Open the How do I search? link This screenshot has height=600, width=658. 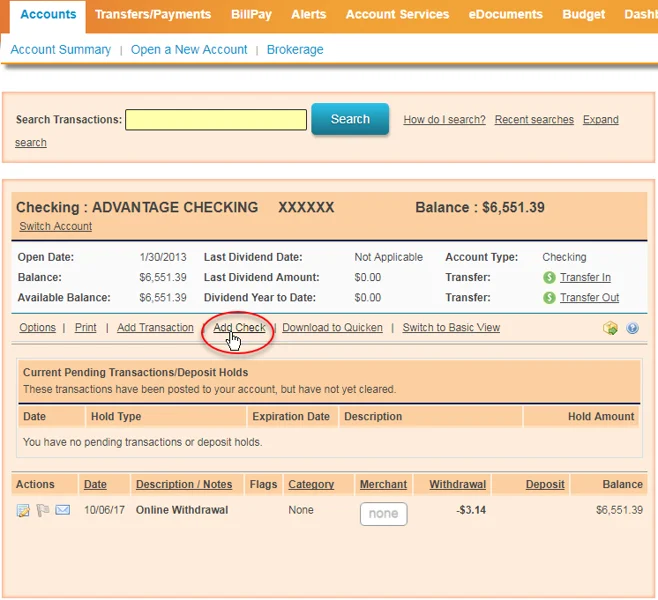click(x=444, y=120)
